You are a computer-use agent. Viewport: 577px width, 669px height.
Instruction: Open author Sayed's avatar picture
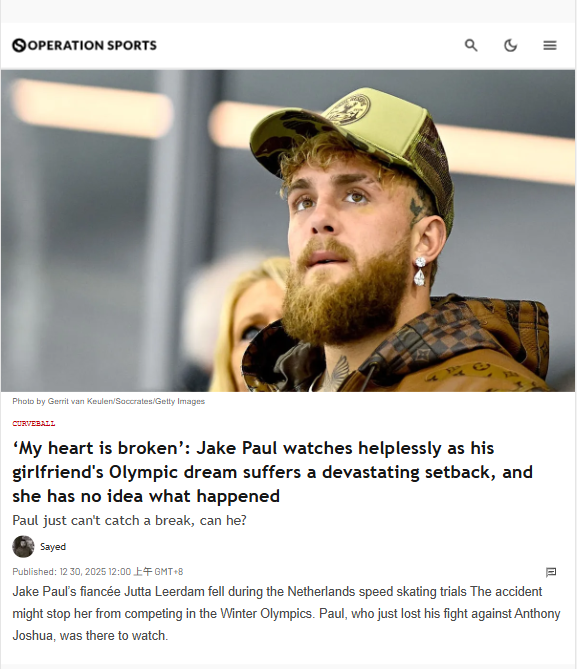23,547
